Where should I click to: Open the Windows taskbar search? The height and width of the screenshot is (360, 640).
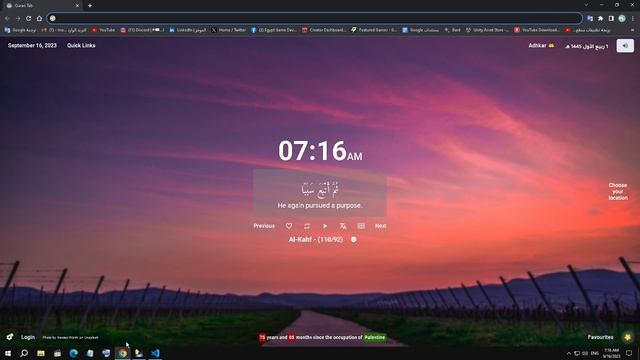(24, 353)
